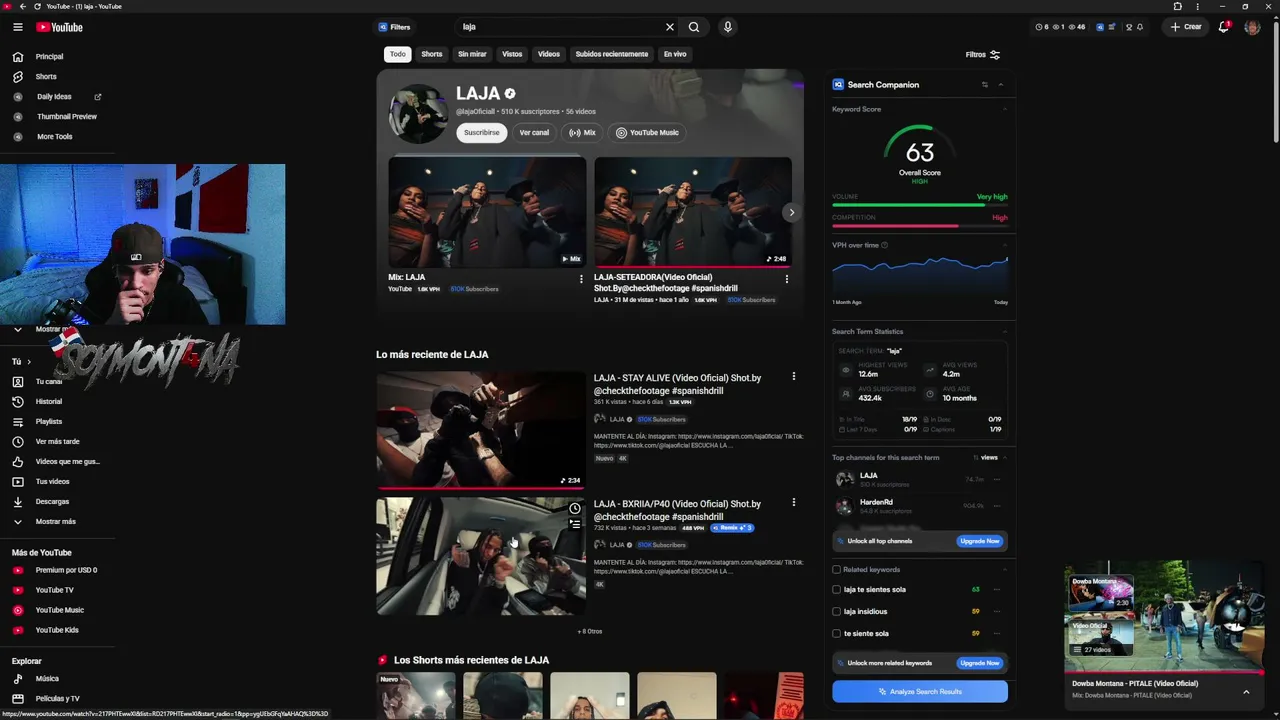The image size is (1280, 720).
Task: Click Search Companion settings swap icon
Action: point(985,85)
